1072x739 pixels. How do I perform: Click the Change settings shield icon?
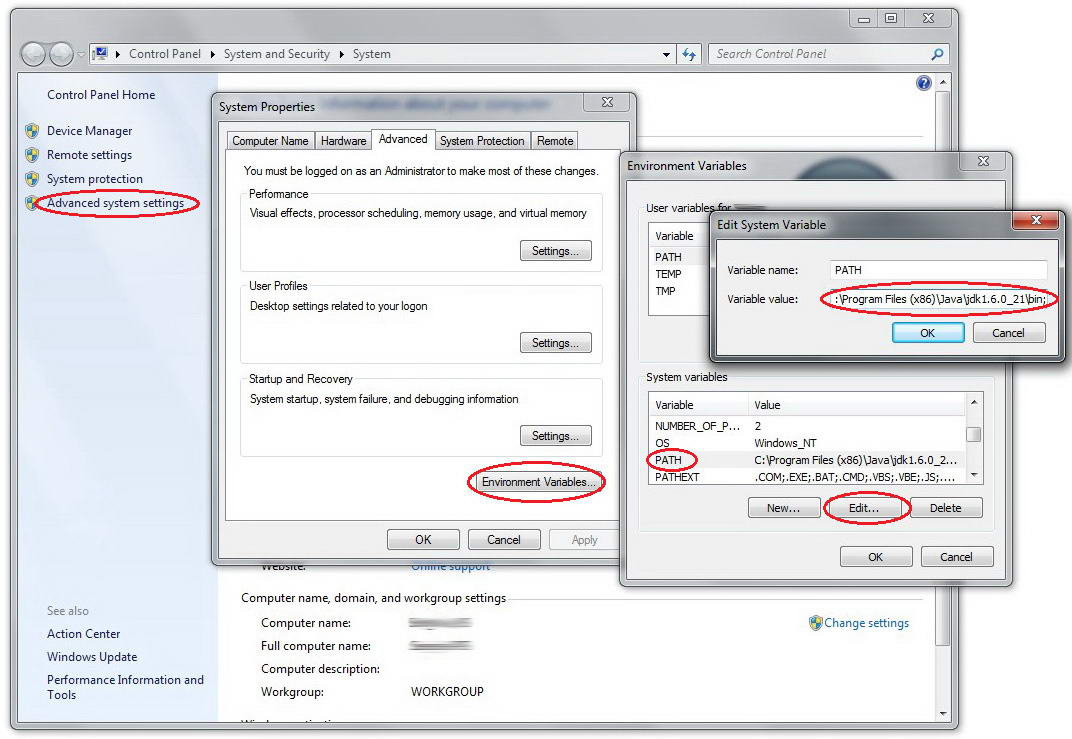(x=815, y=623)
